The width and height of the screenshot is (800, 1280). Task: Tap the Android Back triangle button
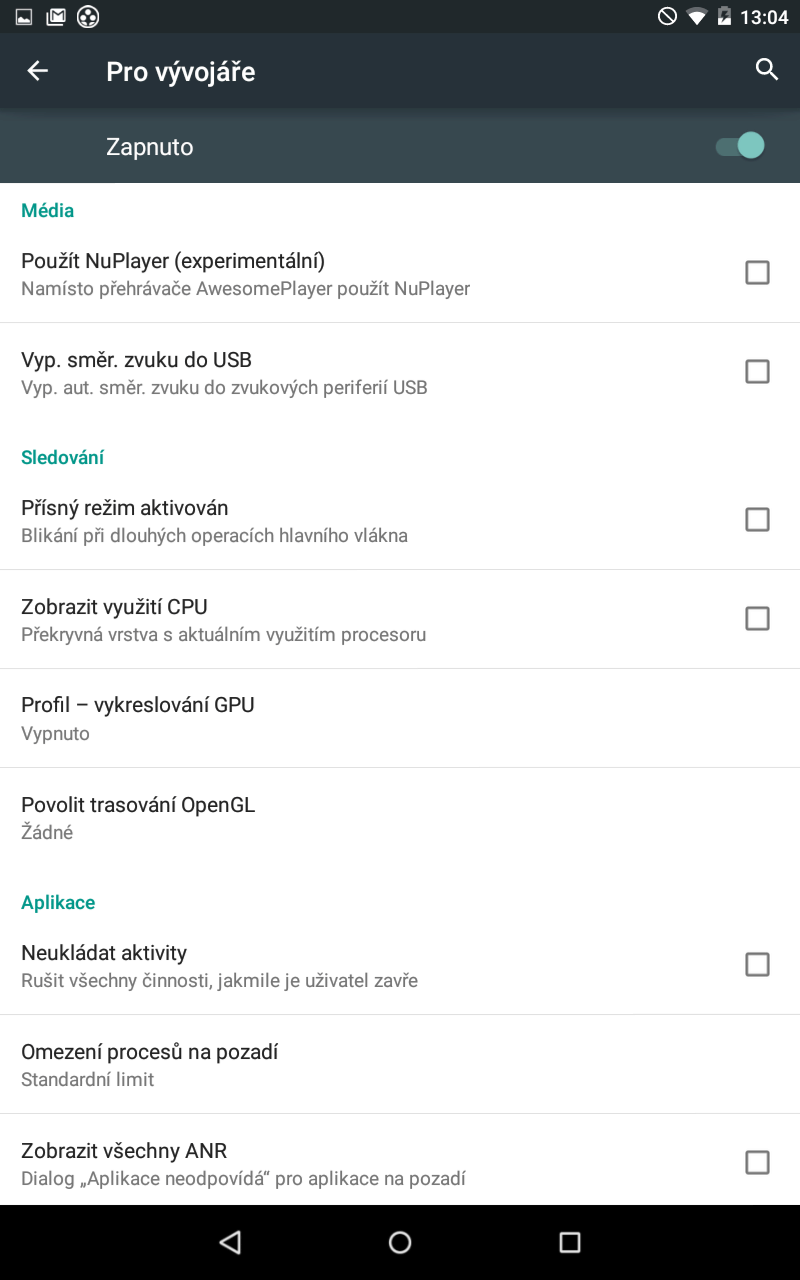231,1242
